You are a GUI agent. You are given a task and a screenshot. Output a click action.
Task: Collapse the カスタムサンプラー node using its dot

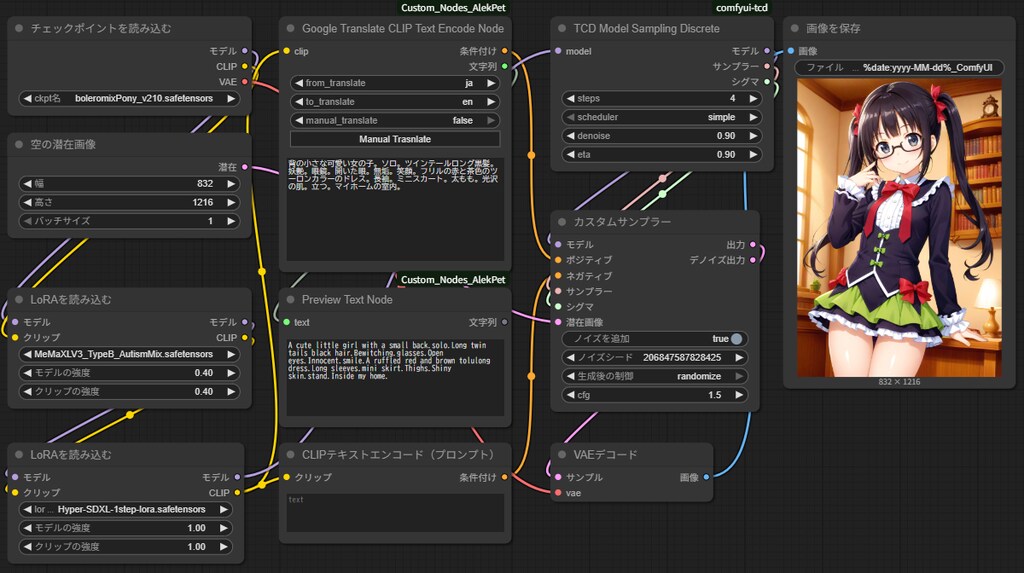click(x=562, y=221)
